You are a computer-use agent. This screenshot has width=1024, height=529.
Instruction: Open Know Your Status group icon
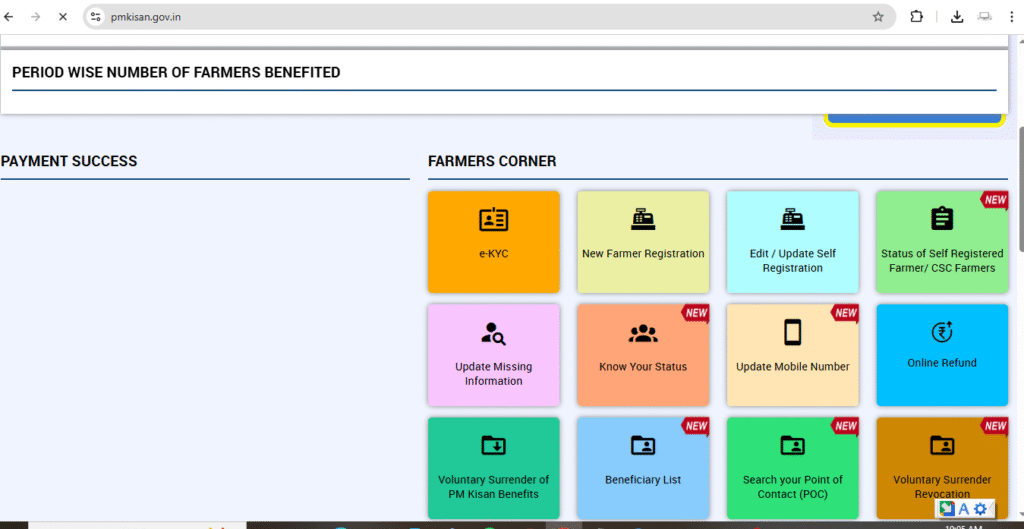click(x=643, y=334)
